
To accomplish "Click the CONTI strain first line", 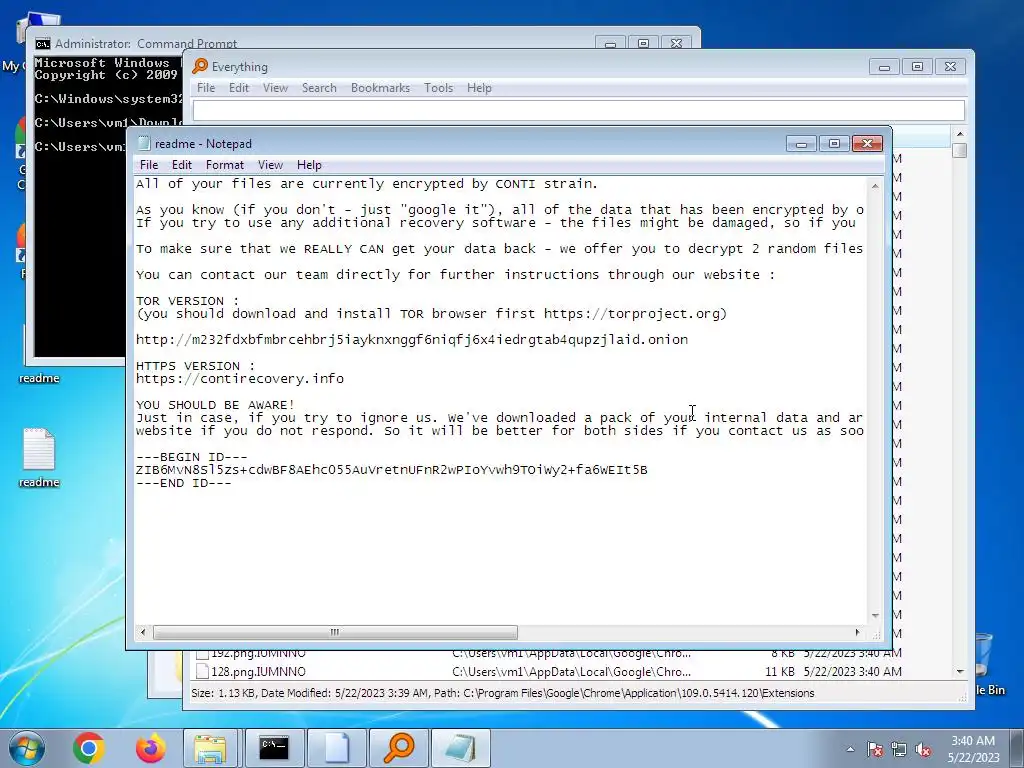I will tap(366, 184).
